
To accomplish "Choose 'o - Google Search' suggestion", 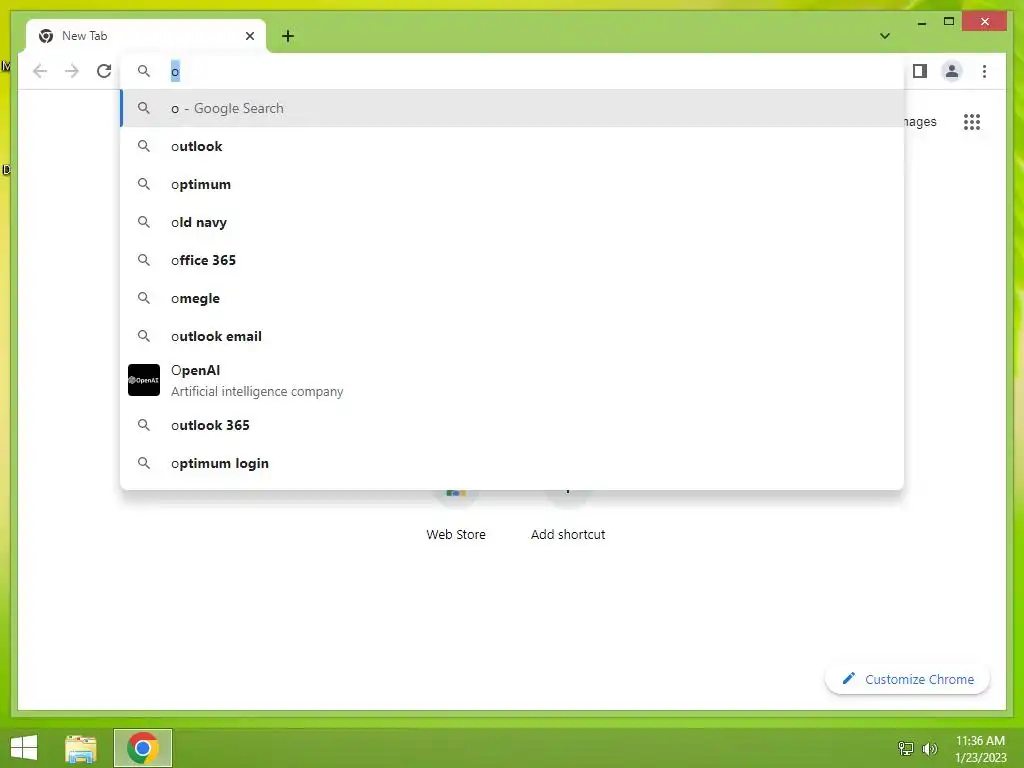I will coord(513,108).
